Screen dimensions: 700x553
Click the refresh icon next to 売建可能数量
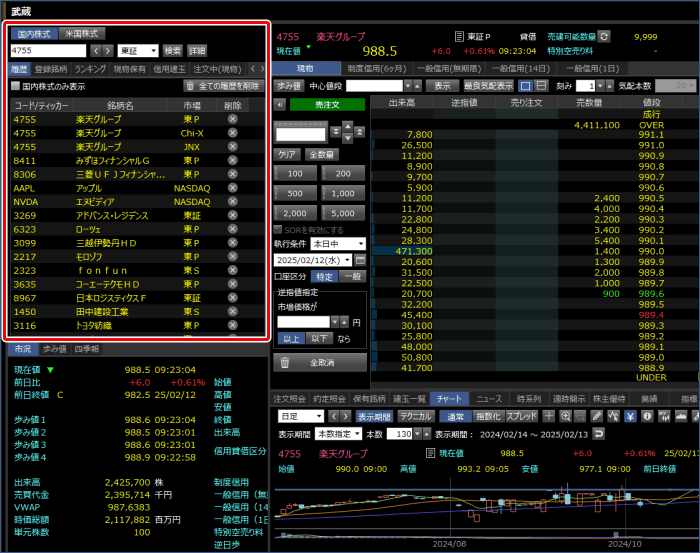[604, 37]
